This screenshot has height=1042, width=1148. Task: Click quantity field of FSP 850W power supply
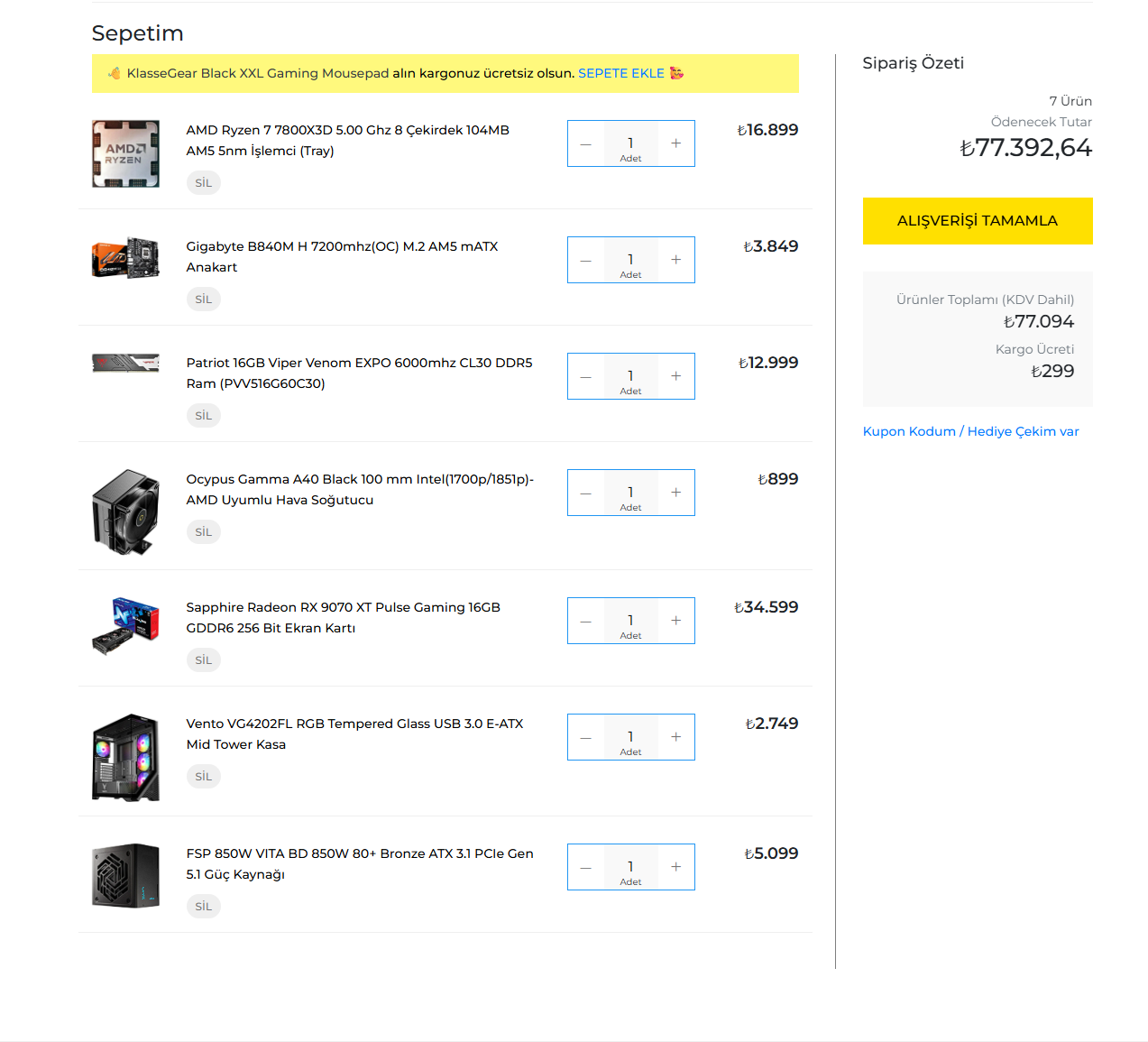pos(631,867)
